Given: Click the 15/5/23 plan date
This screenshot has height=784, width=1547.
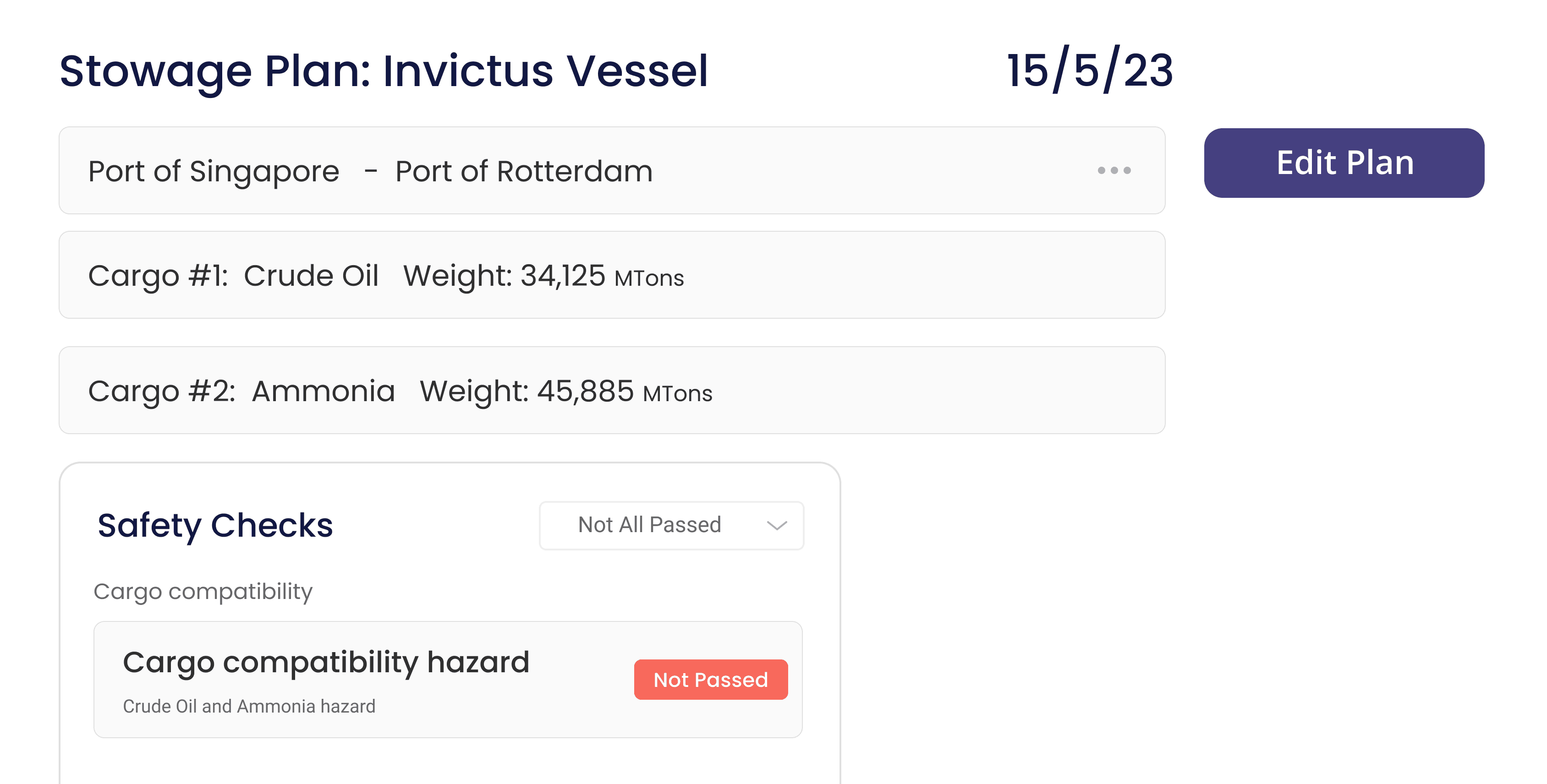Looking at the screenshot, I should 1089,71.
